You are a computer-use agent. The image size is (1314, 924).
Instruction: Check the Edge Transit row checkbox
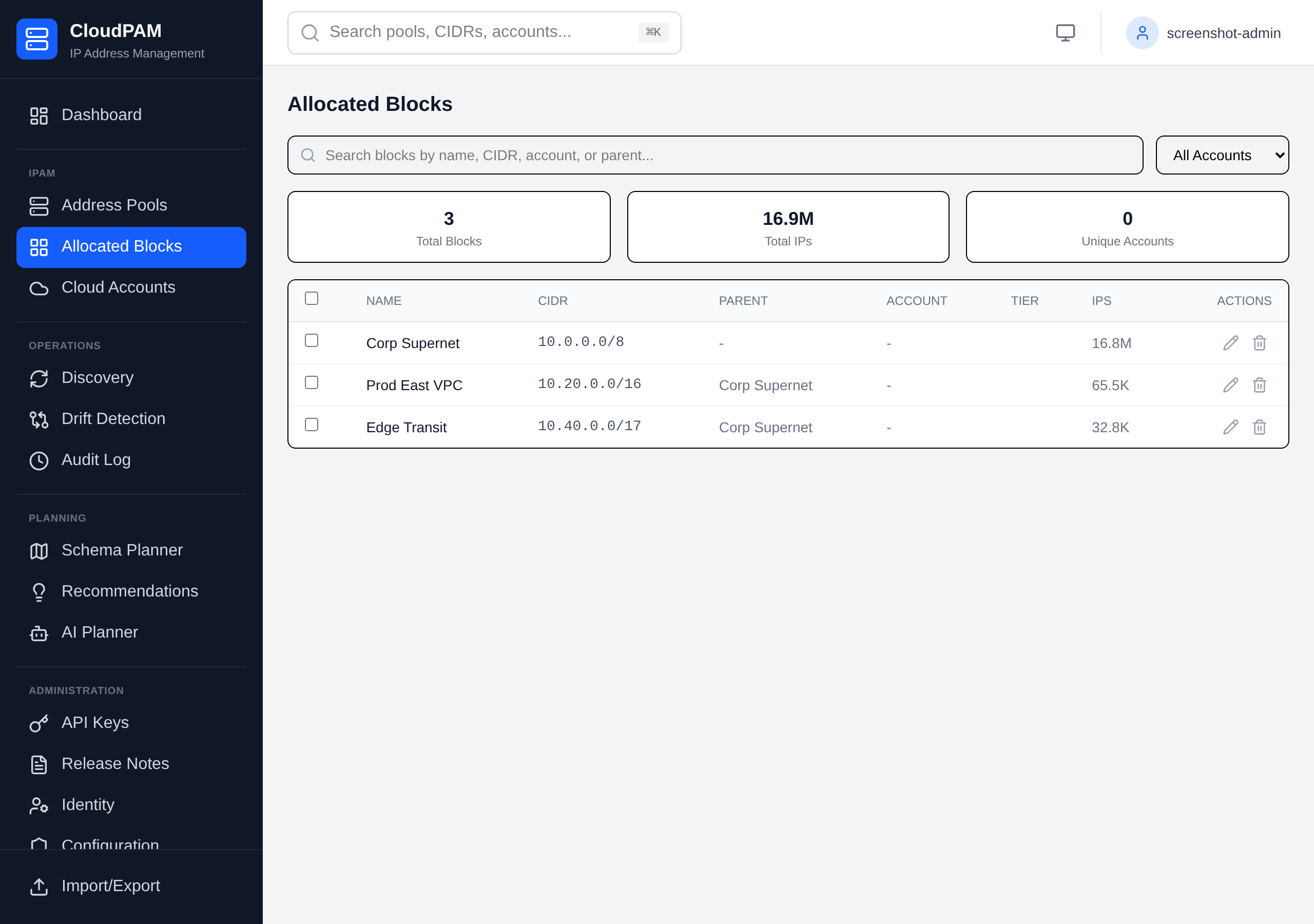point(312,424)
